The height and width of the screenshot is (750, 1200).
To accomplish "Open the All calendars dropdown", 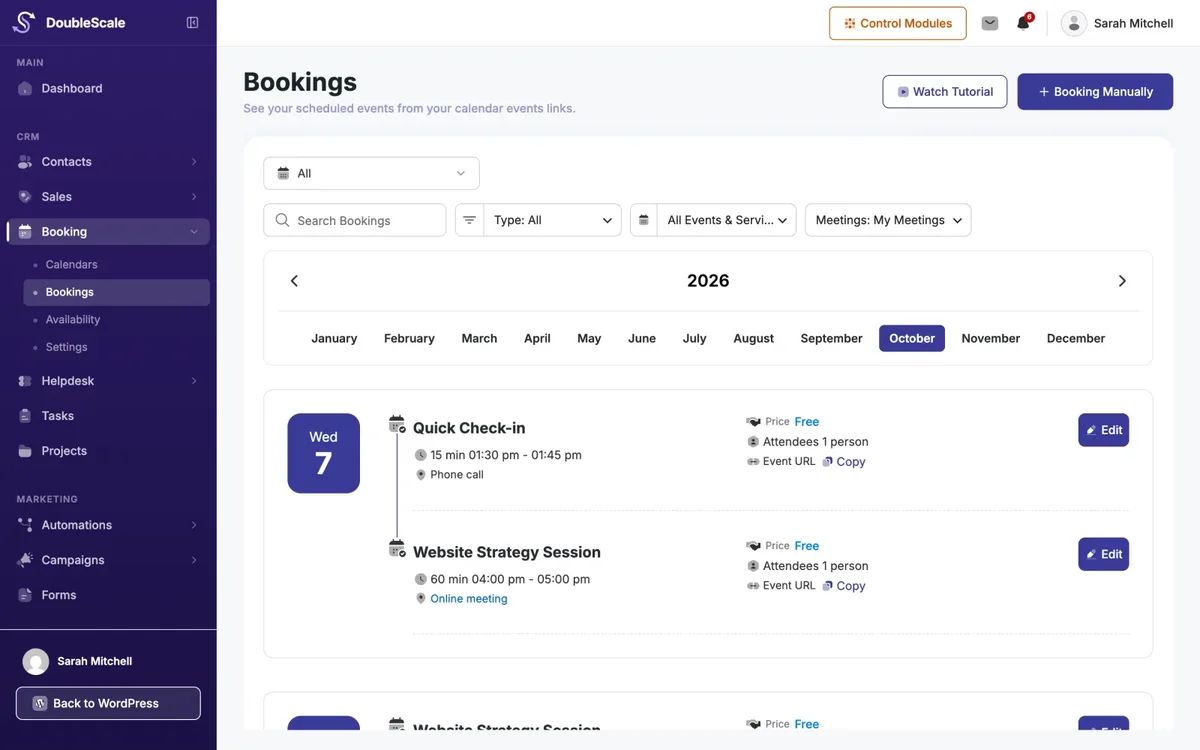I will click(371, 173).
